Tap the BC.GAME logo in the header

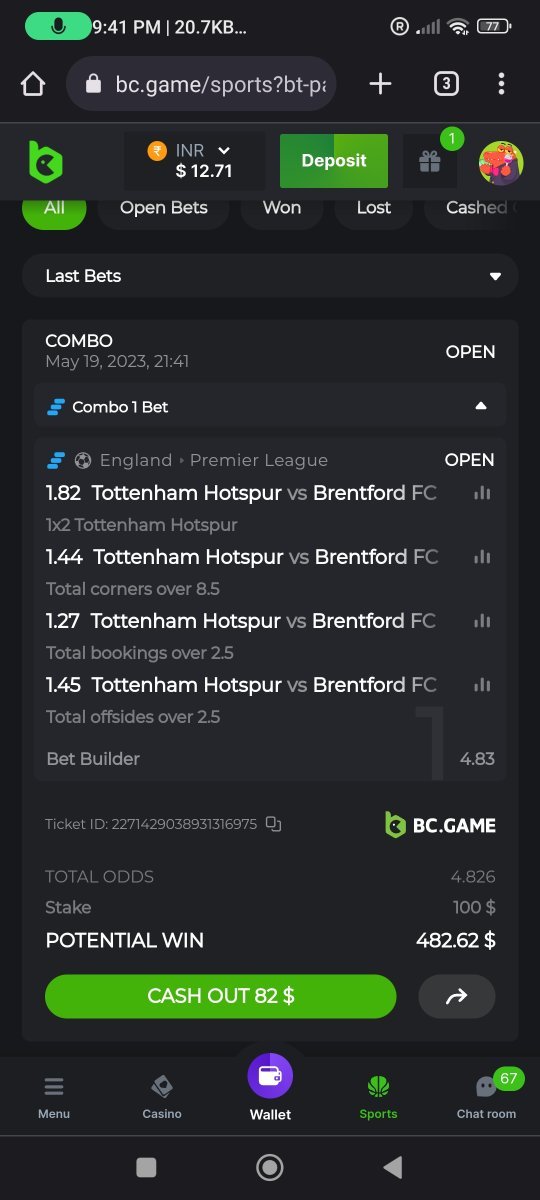point(45,161)
